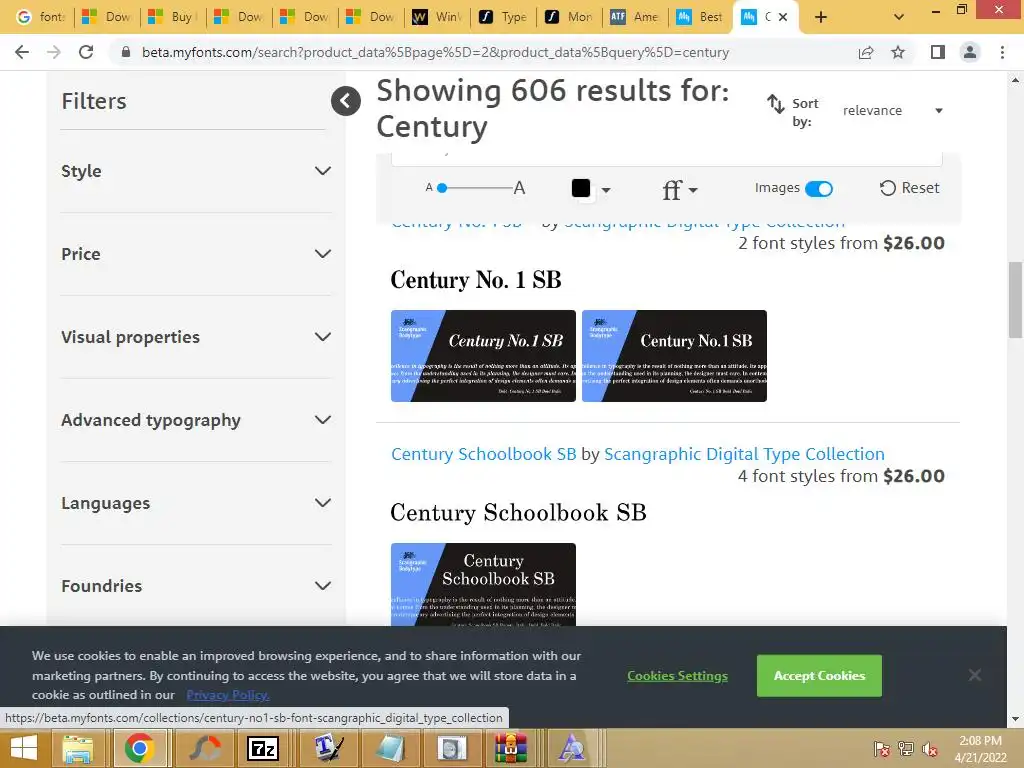Expand the Languages filter
Viewport: 1024px width, 768px height.
pyautogui.click(x=196, y=503)
